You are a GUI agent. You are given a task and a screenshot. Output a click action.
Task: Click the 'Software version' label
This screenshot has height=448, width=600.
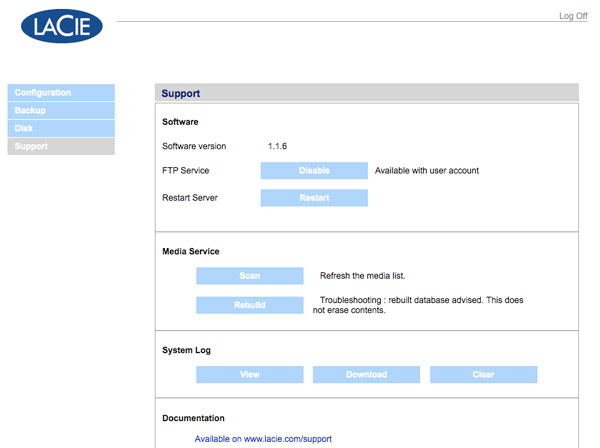194,146
